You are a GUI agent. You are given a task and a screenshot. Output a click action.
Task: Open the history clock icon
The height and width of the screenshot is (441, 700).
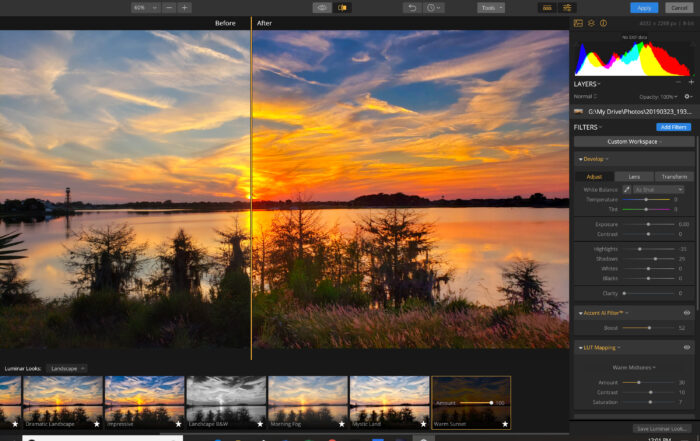pos(434,7)
